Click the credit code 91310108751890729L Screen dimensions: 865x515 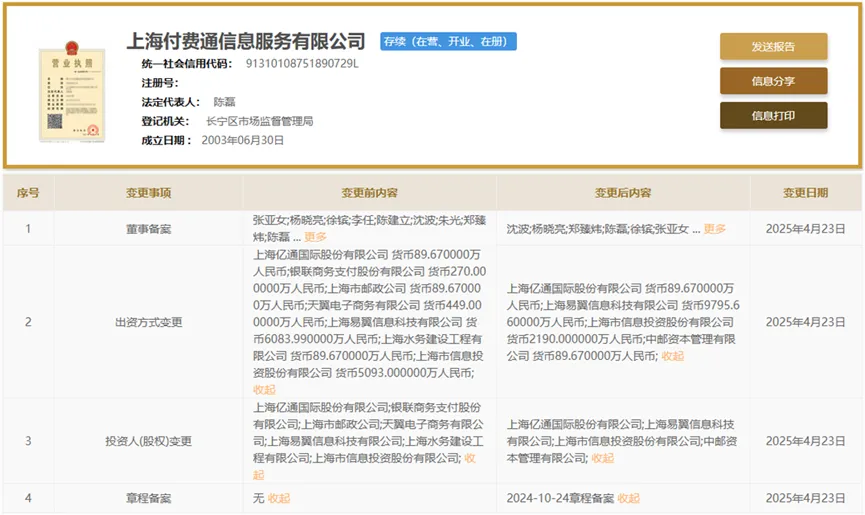pos(302,64)
